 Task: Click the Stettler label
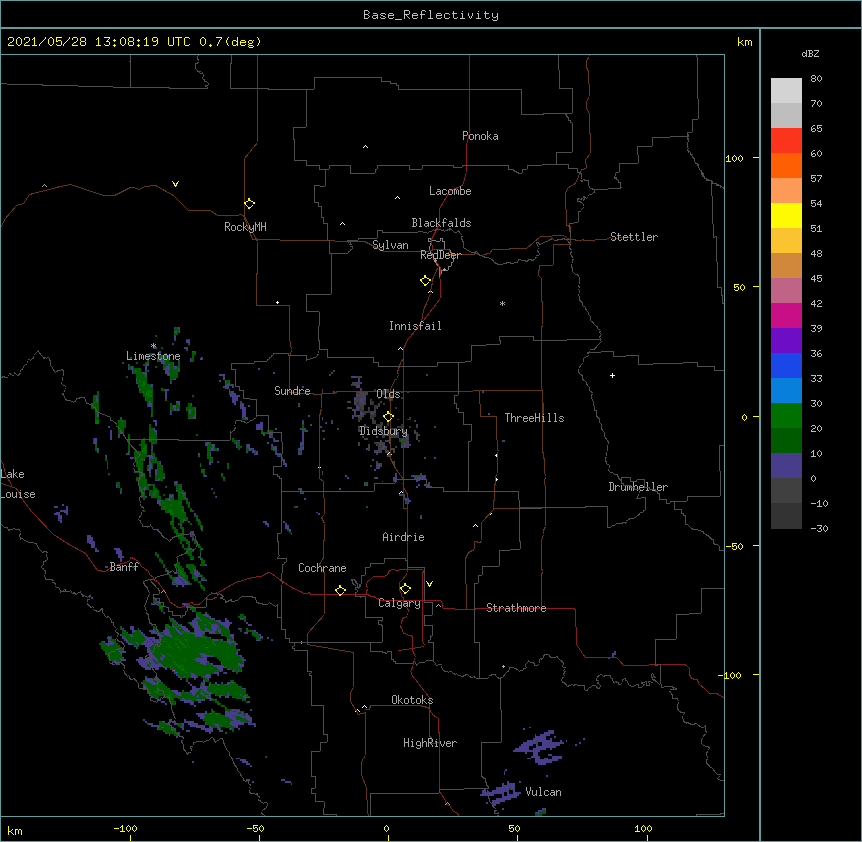coord(634,237)
